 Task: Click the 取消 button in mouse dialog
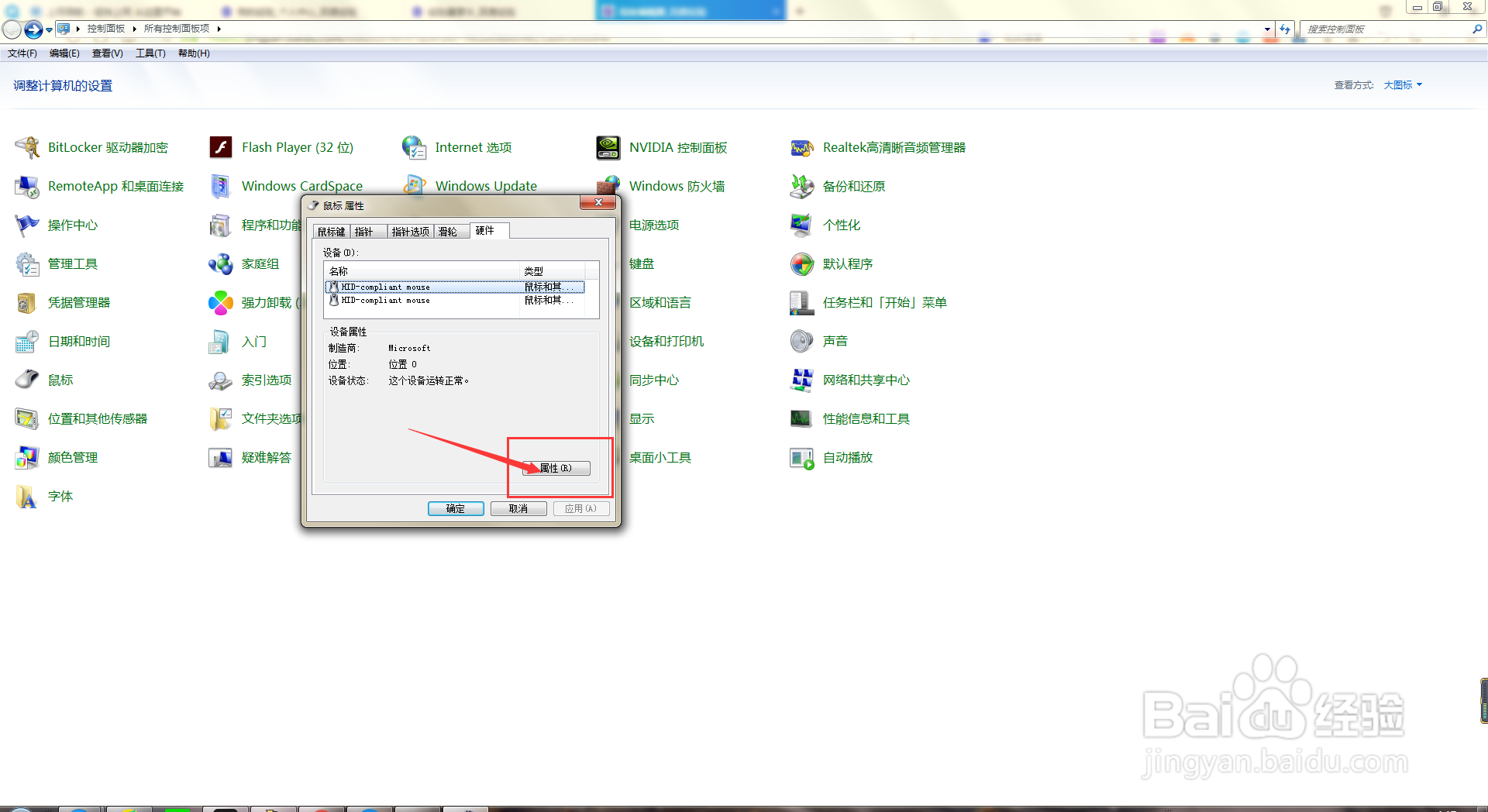[518, 508]
